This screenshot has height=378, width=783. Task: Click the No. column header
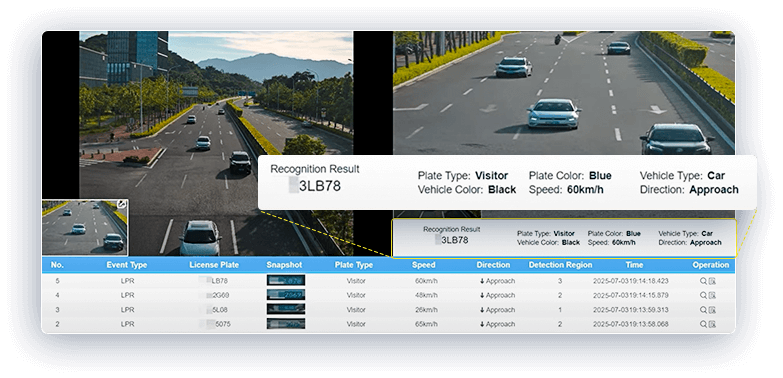point(57,265)
